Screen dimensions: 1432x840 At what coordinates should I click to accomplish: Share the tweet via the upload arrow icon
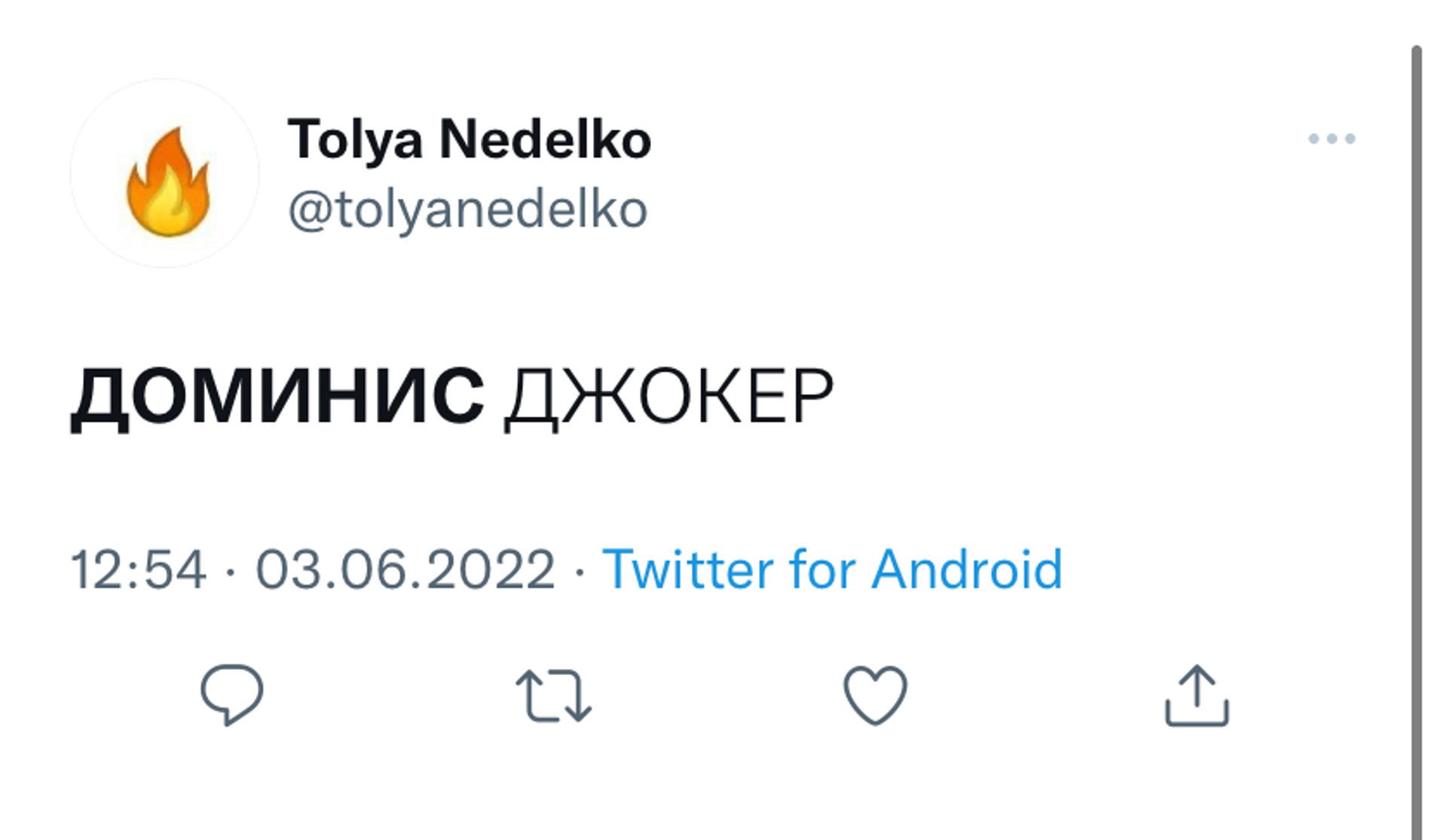1197,695
